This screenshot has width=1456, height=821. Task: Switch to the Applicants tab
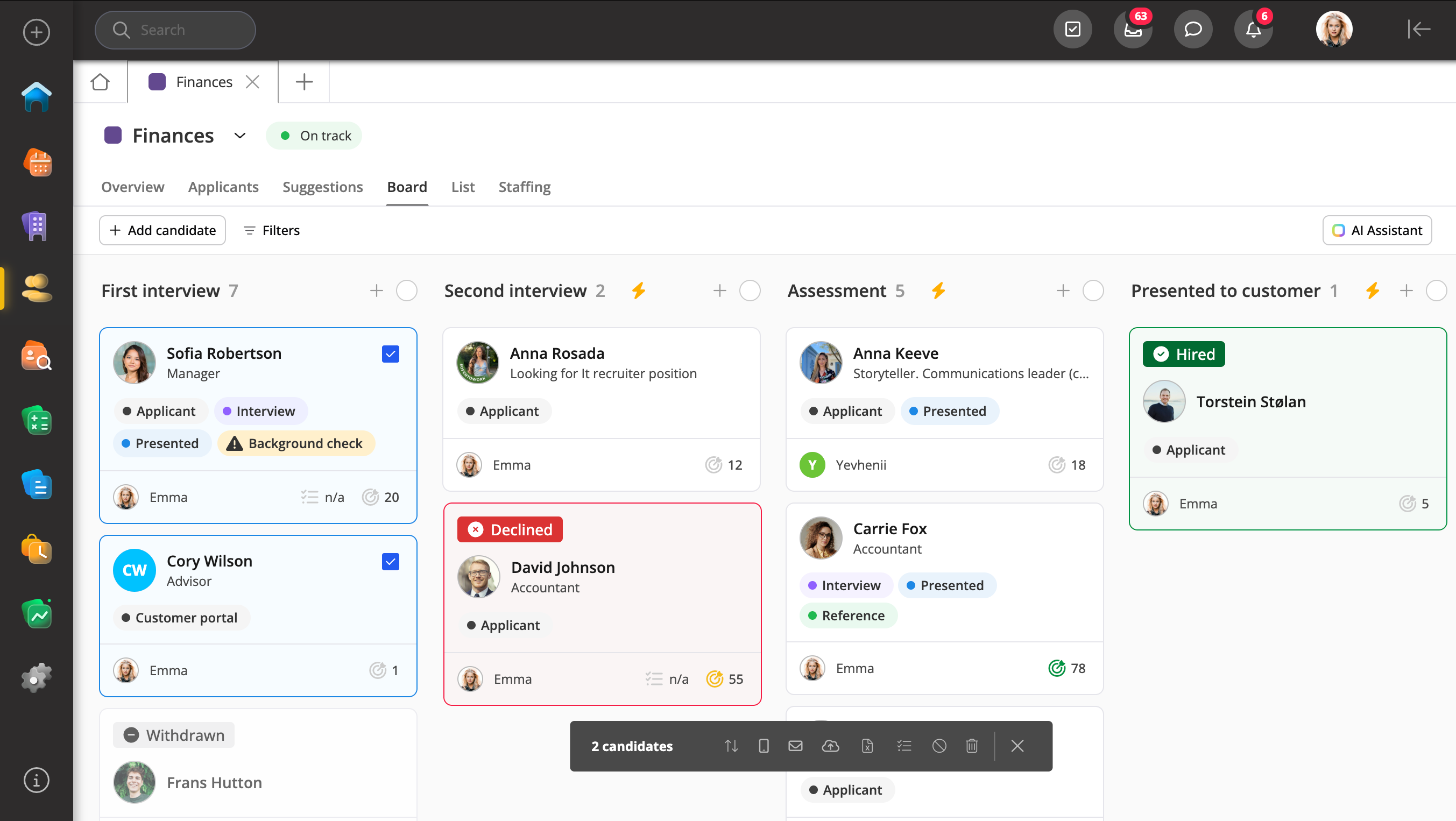pyautogui.click(x=223, y=187)
